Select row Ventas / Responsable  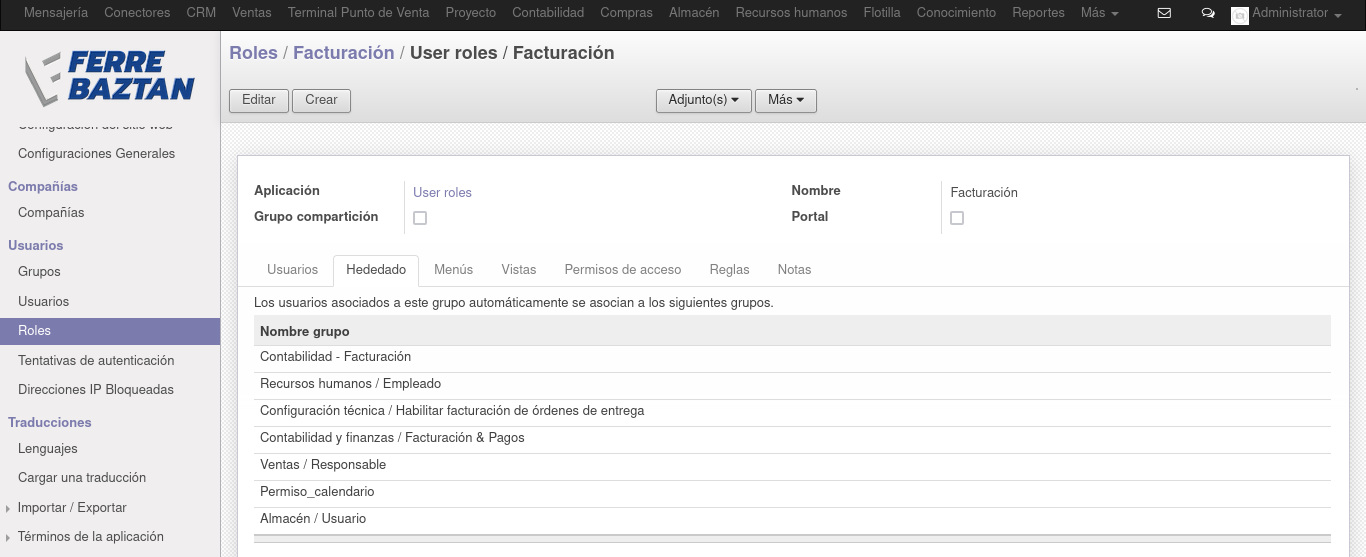tap(792, 465)
